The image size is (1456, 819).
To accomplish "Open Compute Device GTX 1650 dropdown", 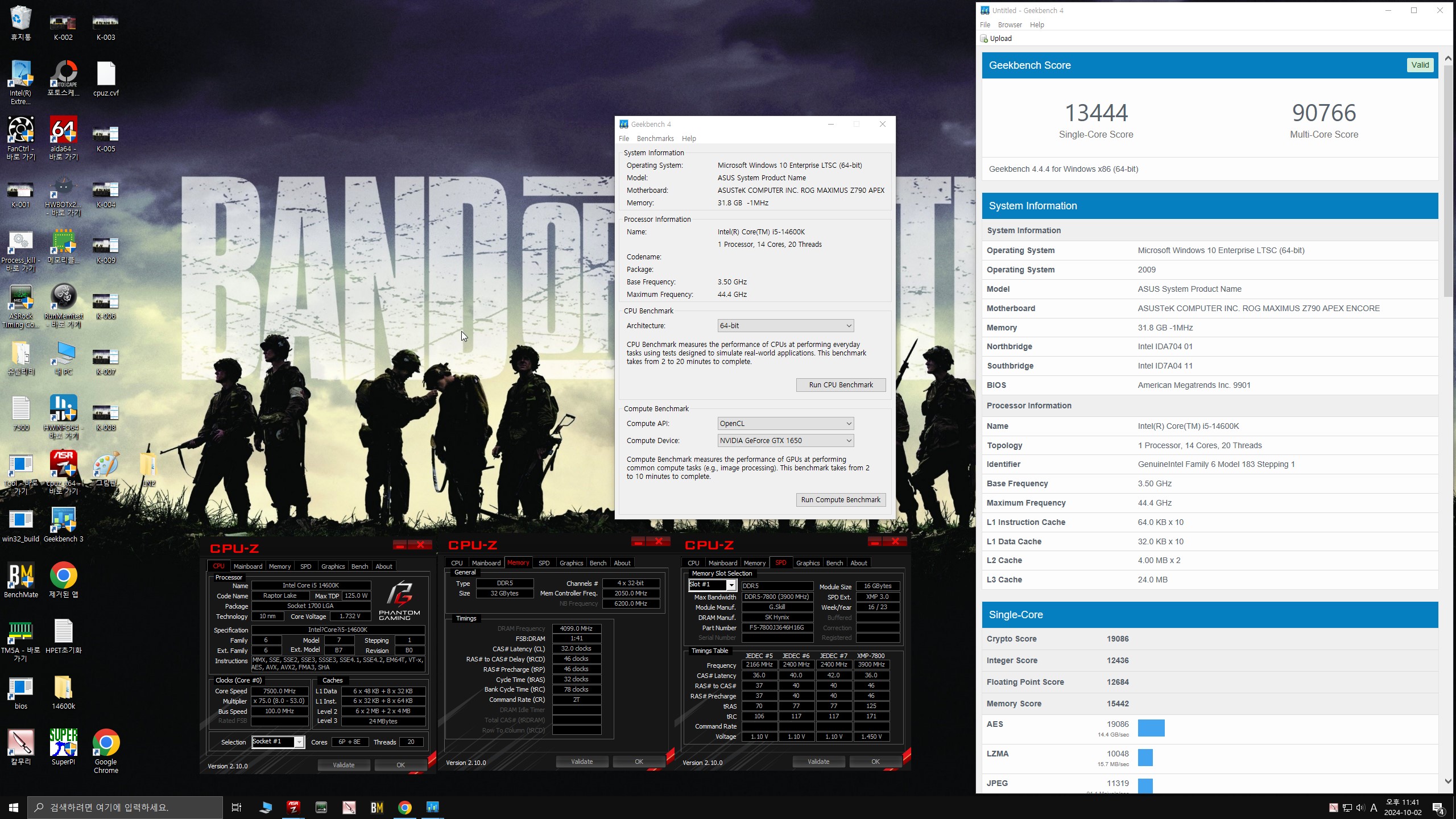I will click(x=785, y=441).
